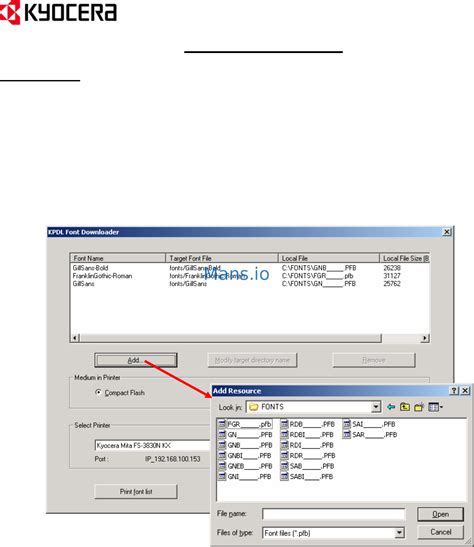Select the FGR_____.pfb font file
The image size is (474, 547).
point(244,424)
